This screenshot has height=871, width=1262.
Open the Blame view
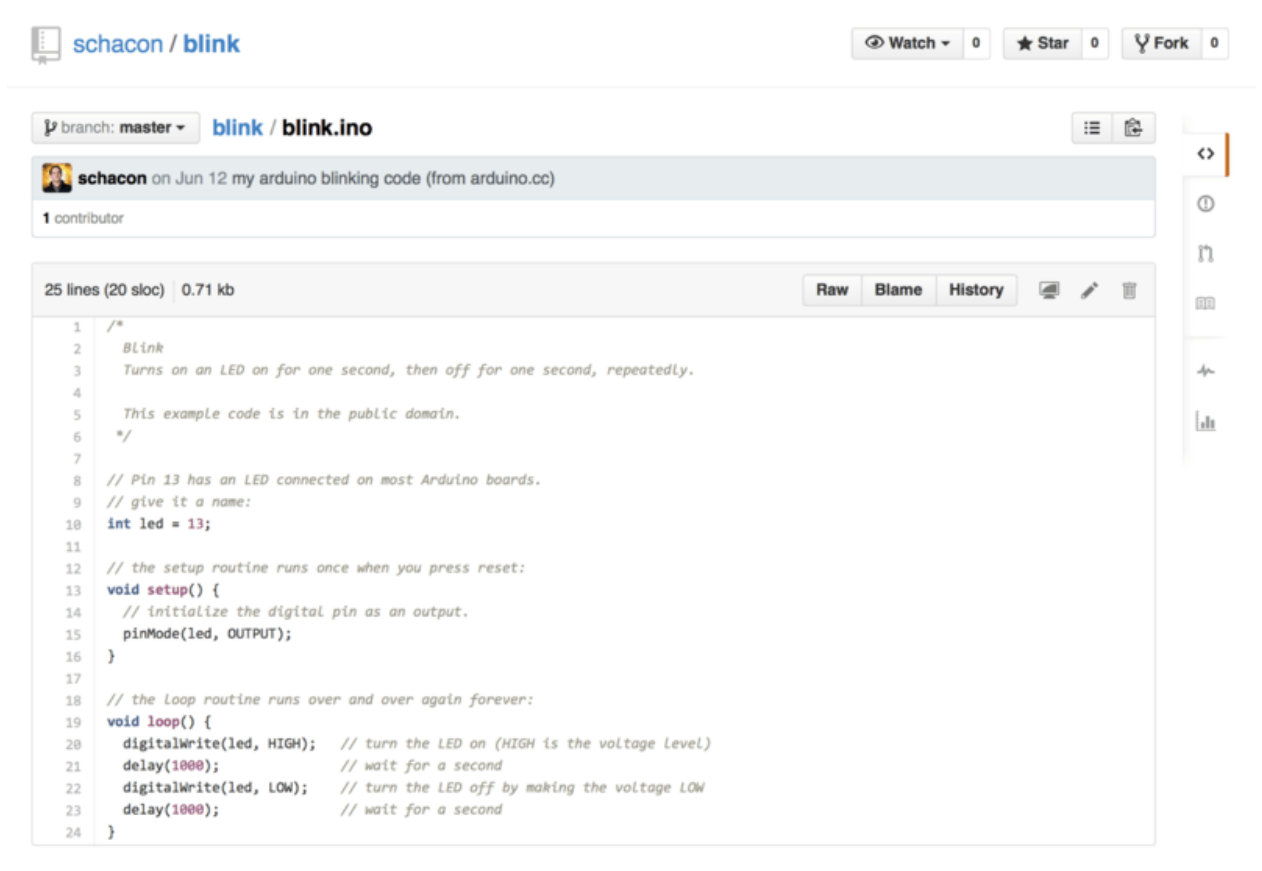pos(898,290)
